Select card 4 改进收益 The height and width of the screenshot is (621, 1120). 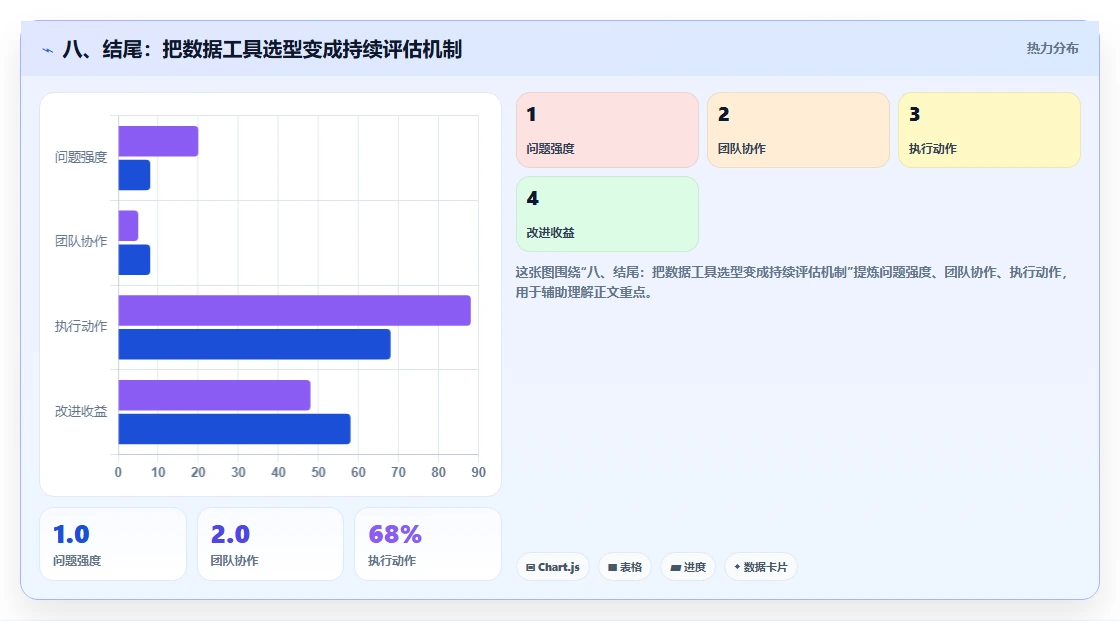tap(607, 214)
